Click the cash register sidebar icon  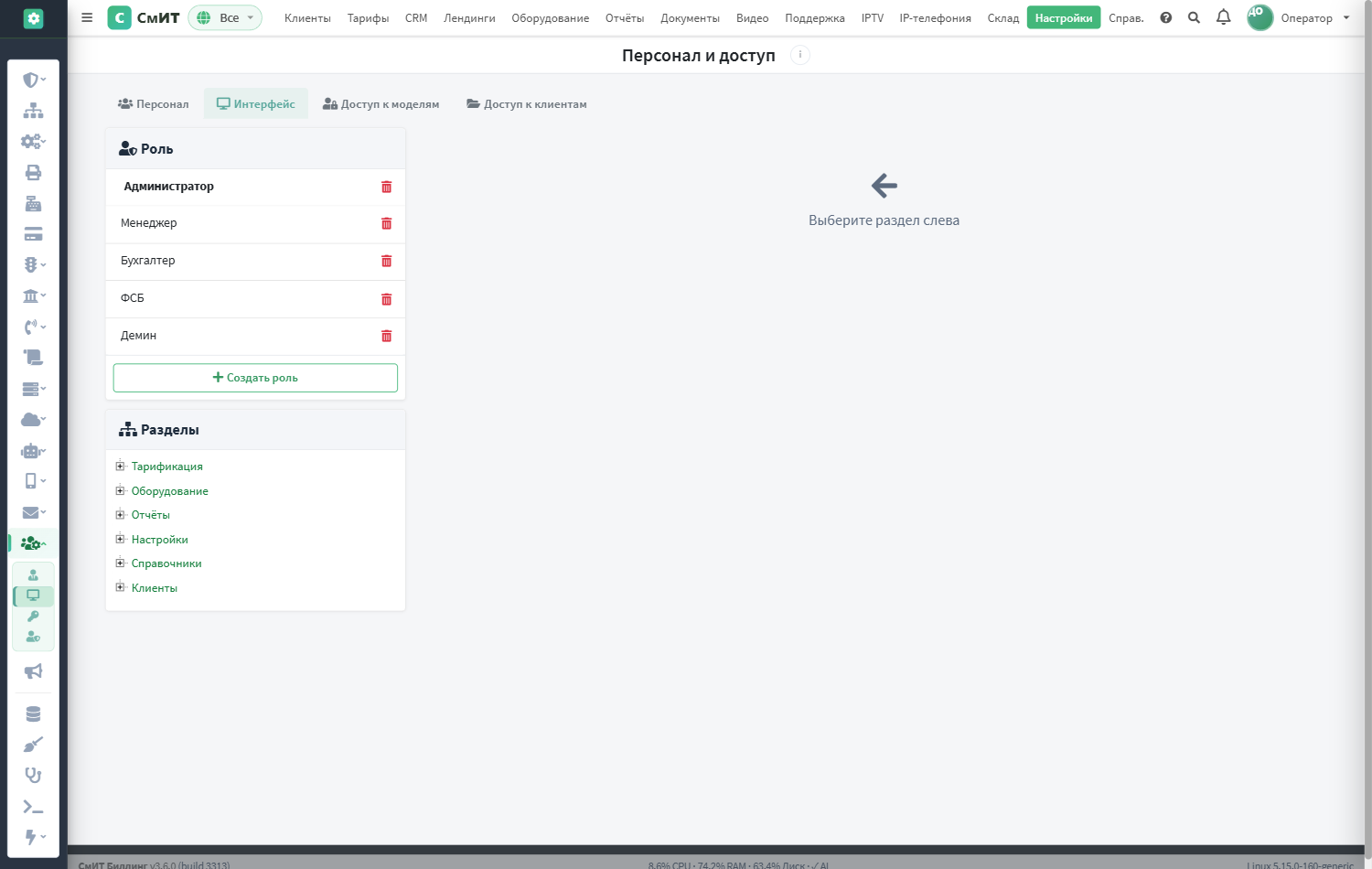coord(33,203)
